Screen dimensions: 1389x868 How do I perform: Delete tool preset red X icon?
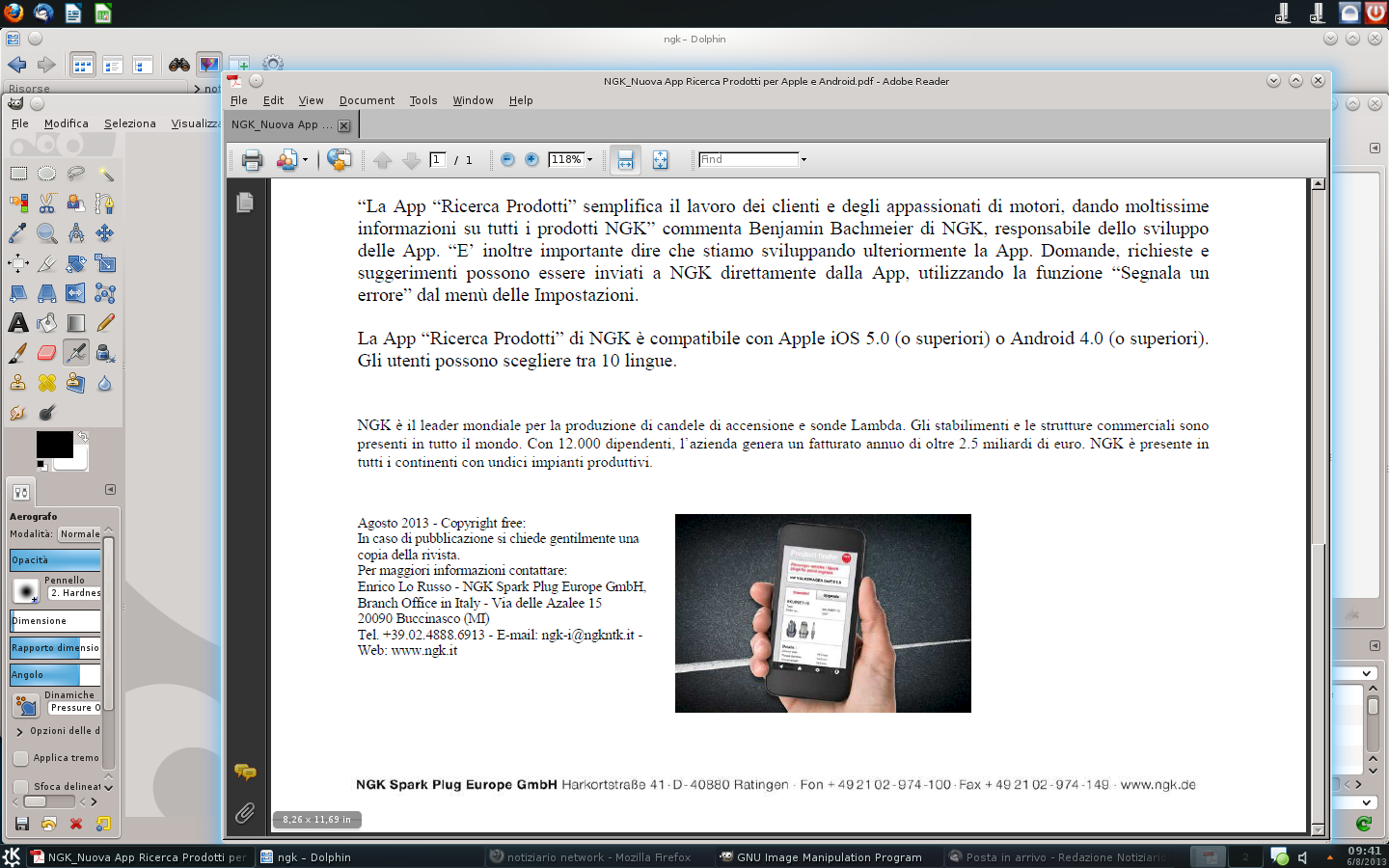[76, 824]
